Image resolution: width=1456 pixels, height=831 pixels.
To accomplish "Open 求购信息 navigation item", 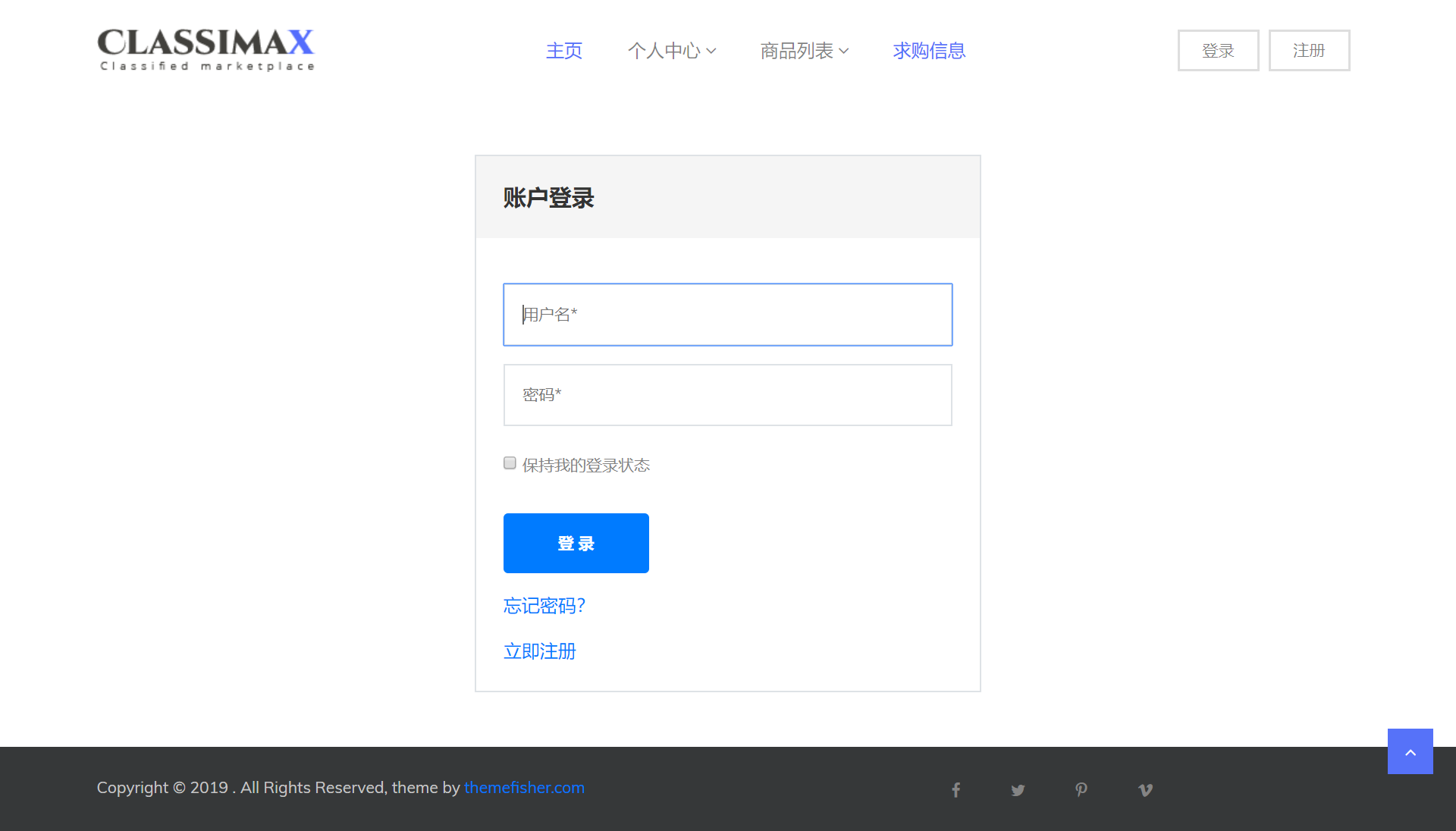I will click(x=929, y=51).
